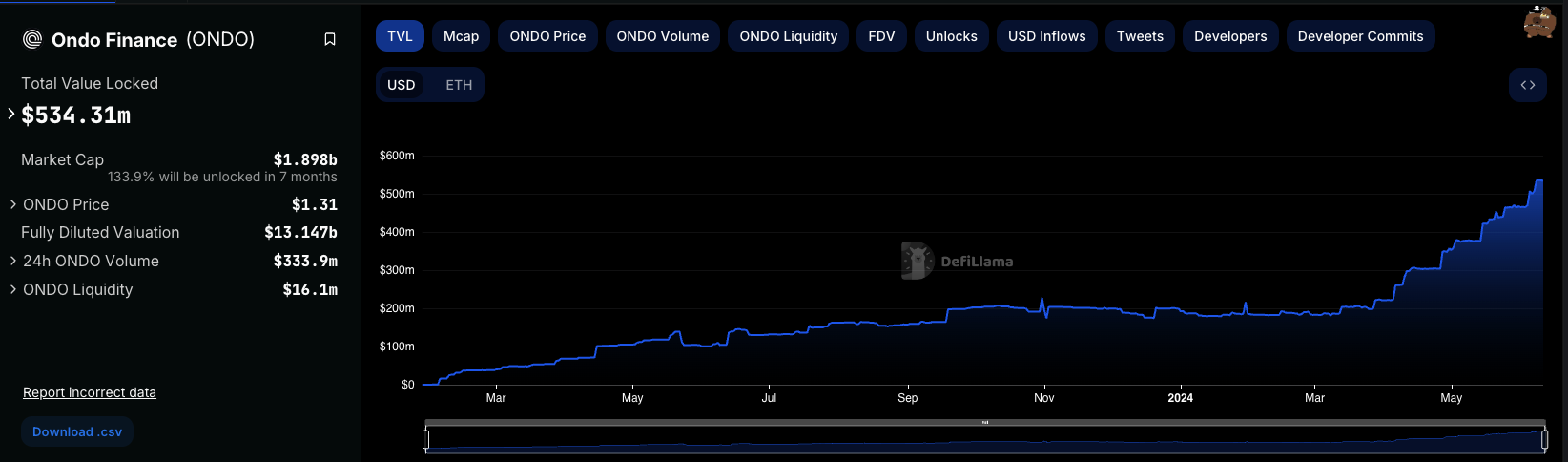Toggle the TVL chart metric
The image size is (1568, 462).
click(x=400, y=36)
